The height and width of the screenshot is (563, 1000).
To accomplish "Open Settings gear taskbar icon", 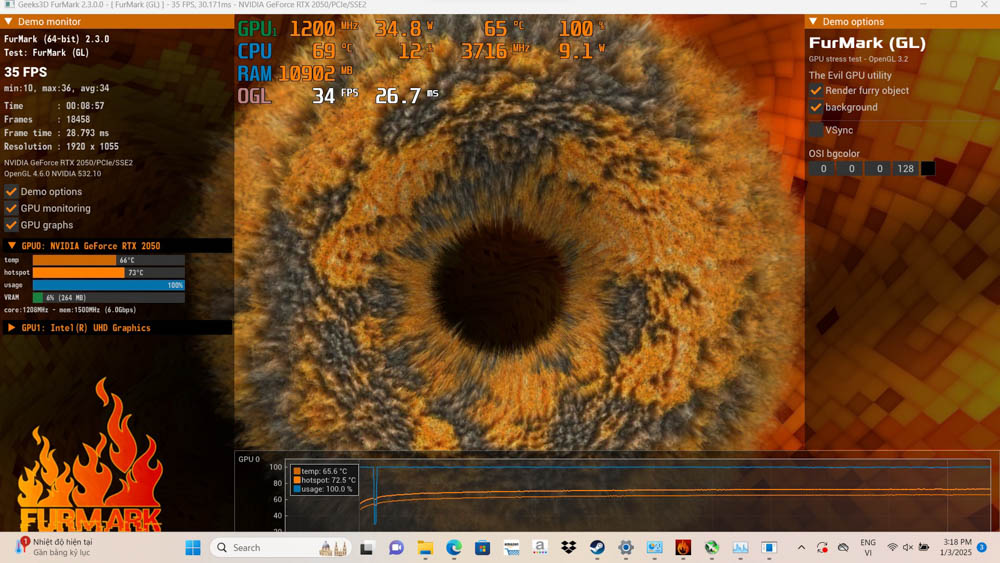I will (626, 548).
